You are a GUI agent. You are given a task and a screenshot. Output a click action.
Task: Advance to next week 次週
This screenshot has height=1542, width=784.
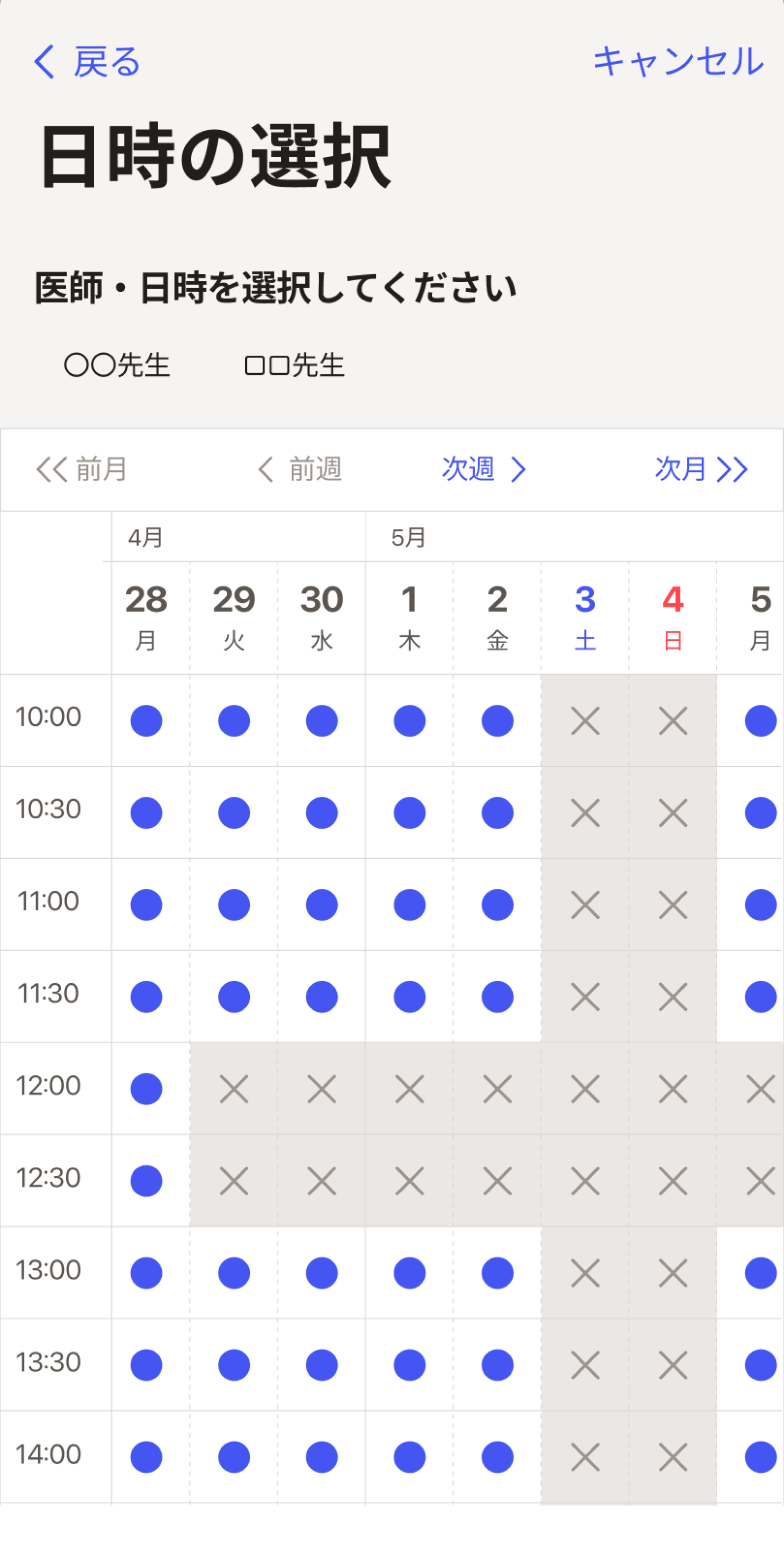point(484,469)
